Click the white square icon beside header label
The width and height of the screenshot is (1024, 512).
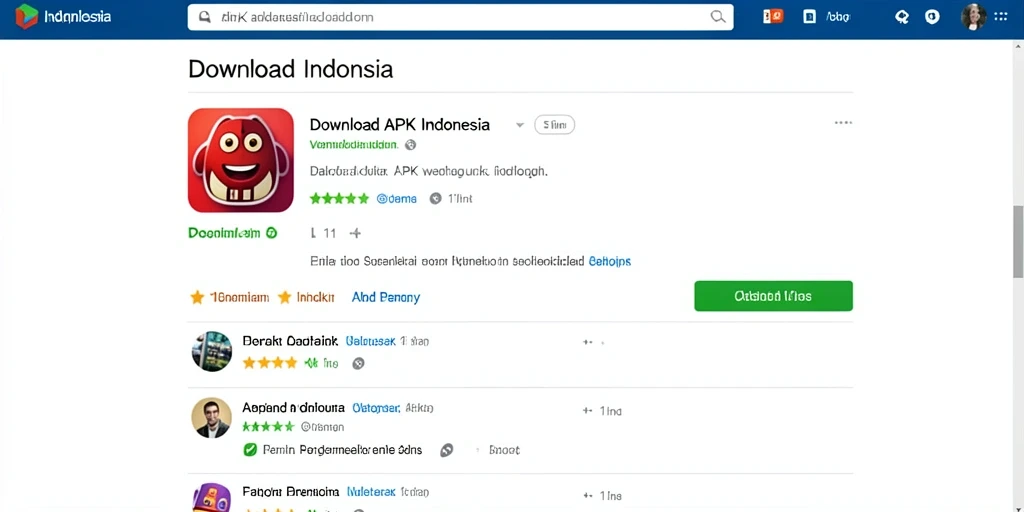click(809, 17)
